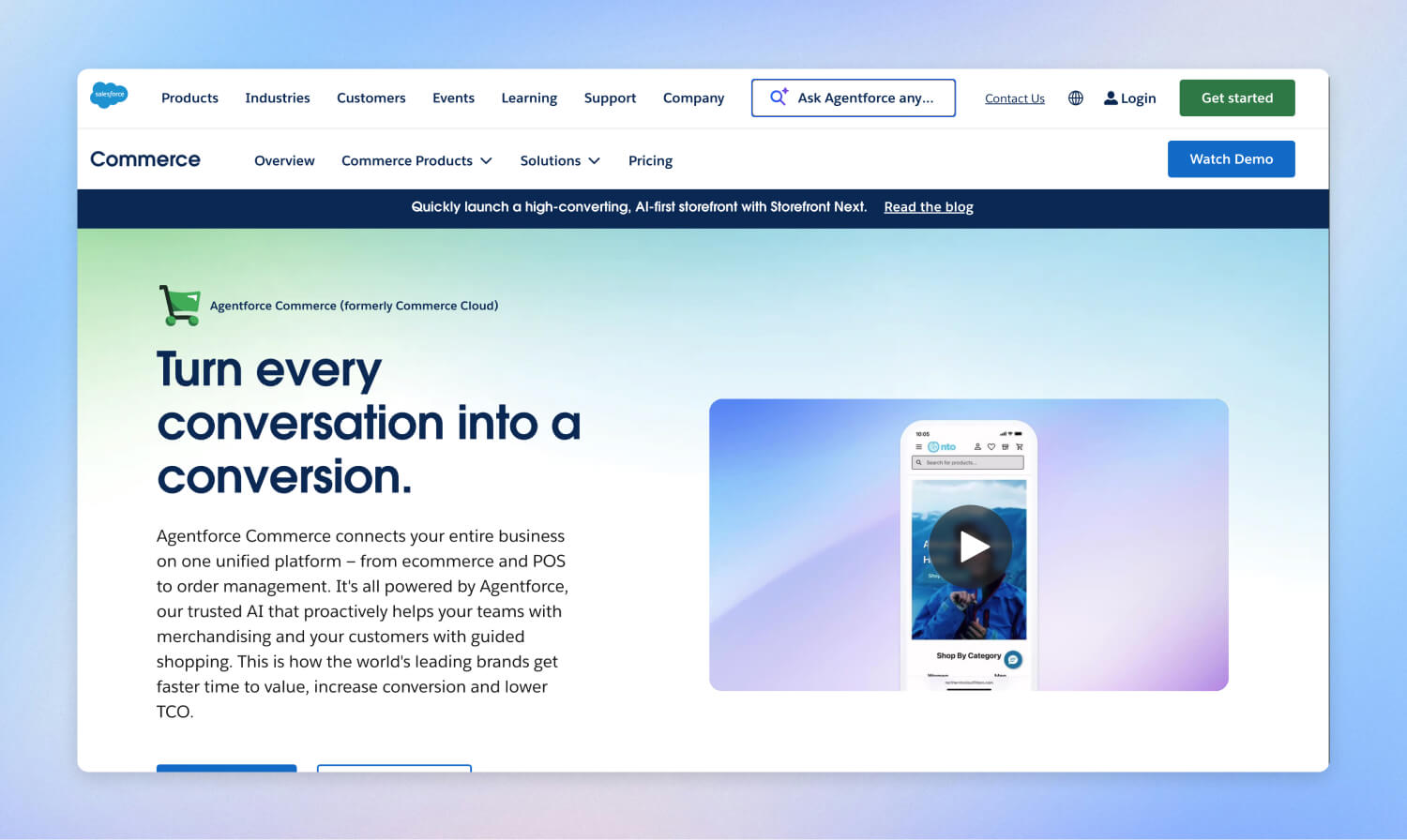Click the Agentforce search sparkle icon
Viewport: 1407px width, 840px height.
[779, 97]
